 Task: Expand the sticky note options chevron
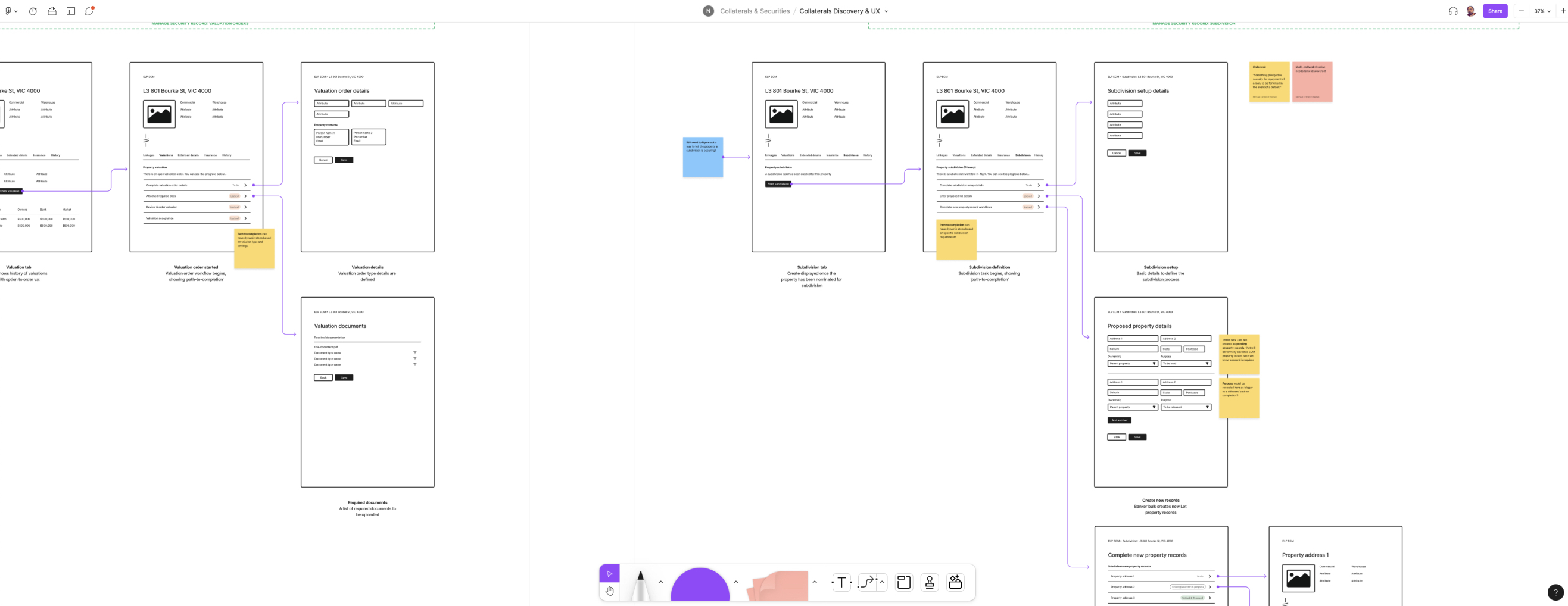(x=815, y=582)
